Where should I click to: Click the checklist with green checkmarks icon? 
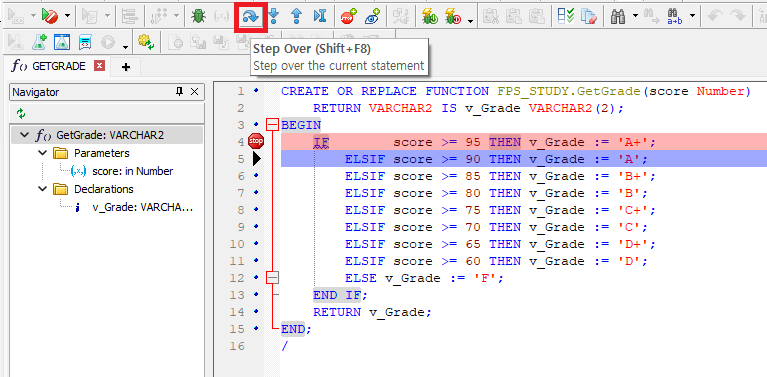pos(566,17)
